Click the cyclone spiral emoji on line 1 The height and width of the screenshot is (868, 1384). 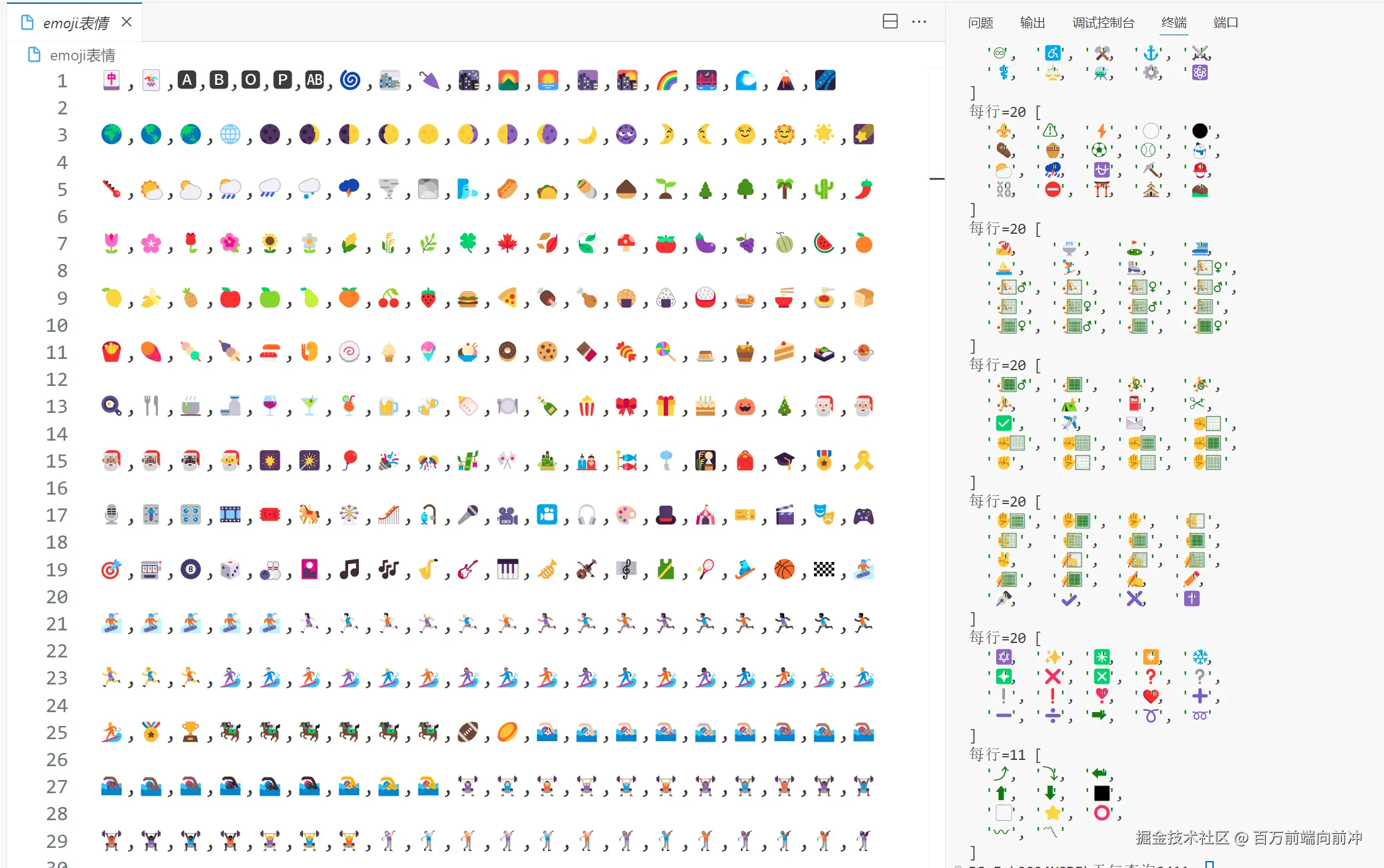tap(350, 80)
